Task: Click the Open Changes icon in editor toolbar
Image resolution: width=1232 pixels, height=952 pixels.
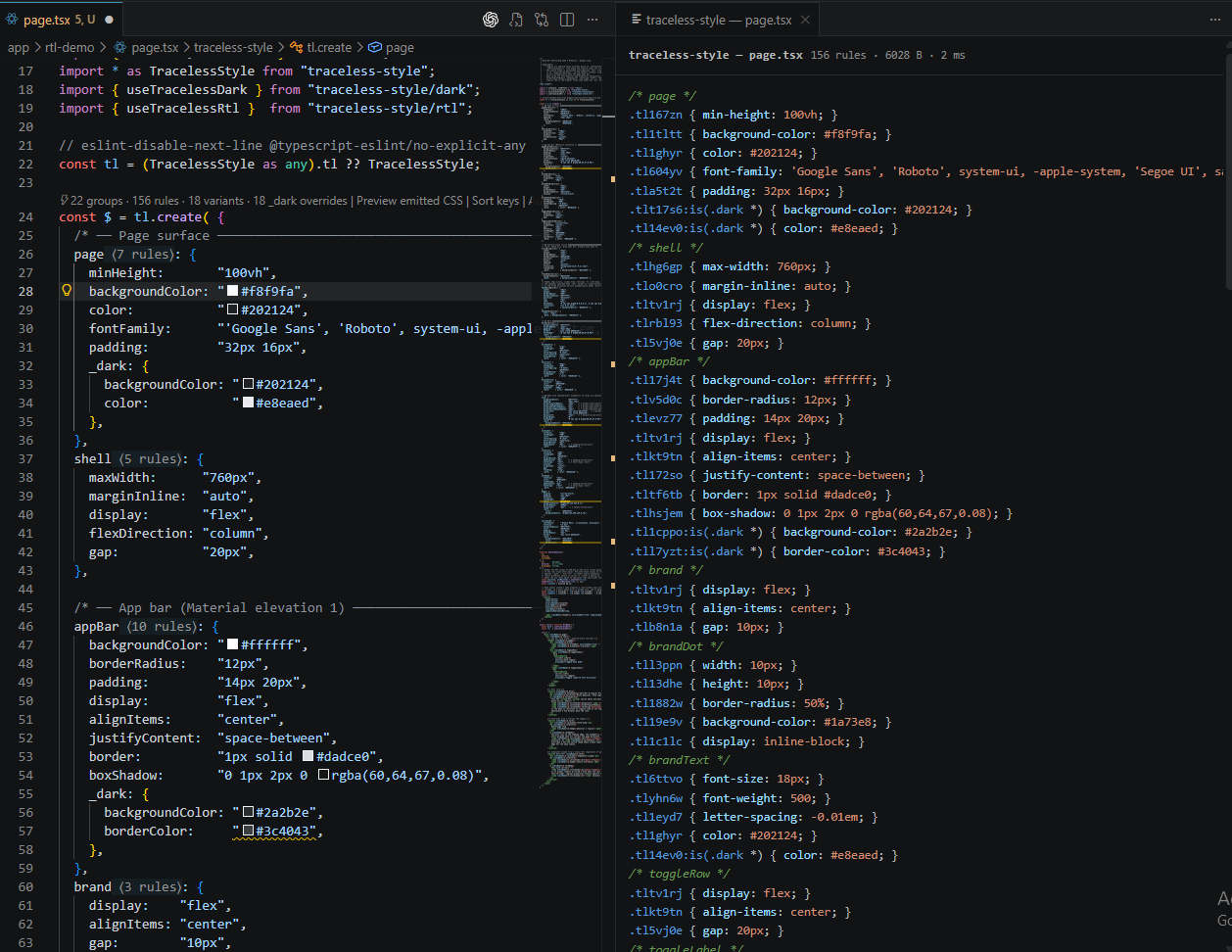Action: tap(516, 20)
